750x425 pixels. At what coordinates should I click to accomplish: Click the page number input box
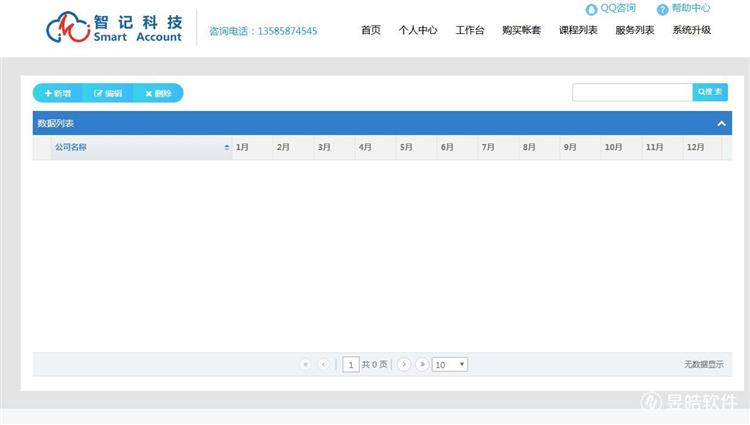tap(351, 365)
